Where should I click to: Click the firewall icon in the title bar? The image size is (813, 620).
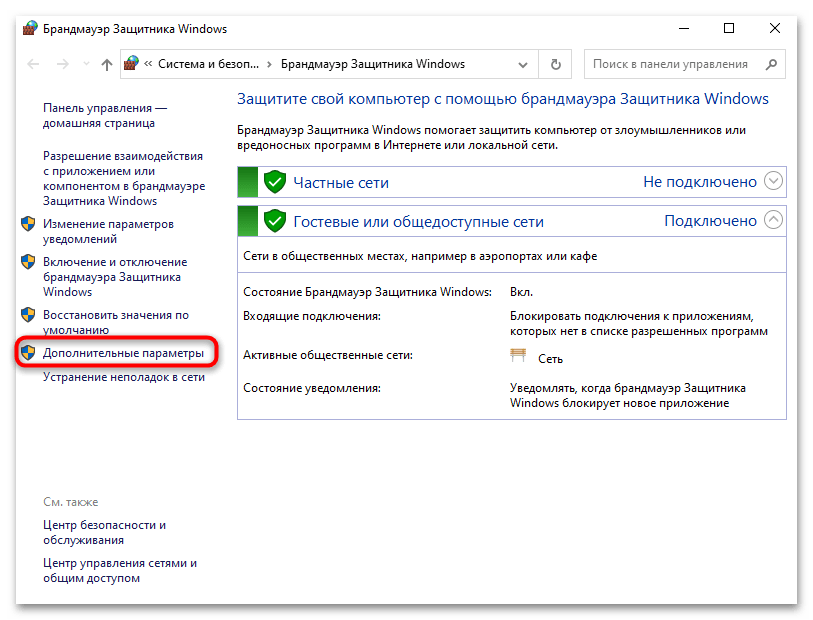click(29, 29)
